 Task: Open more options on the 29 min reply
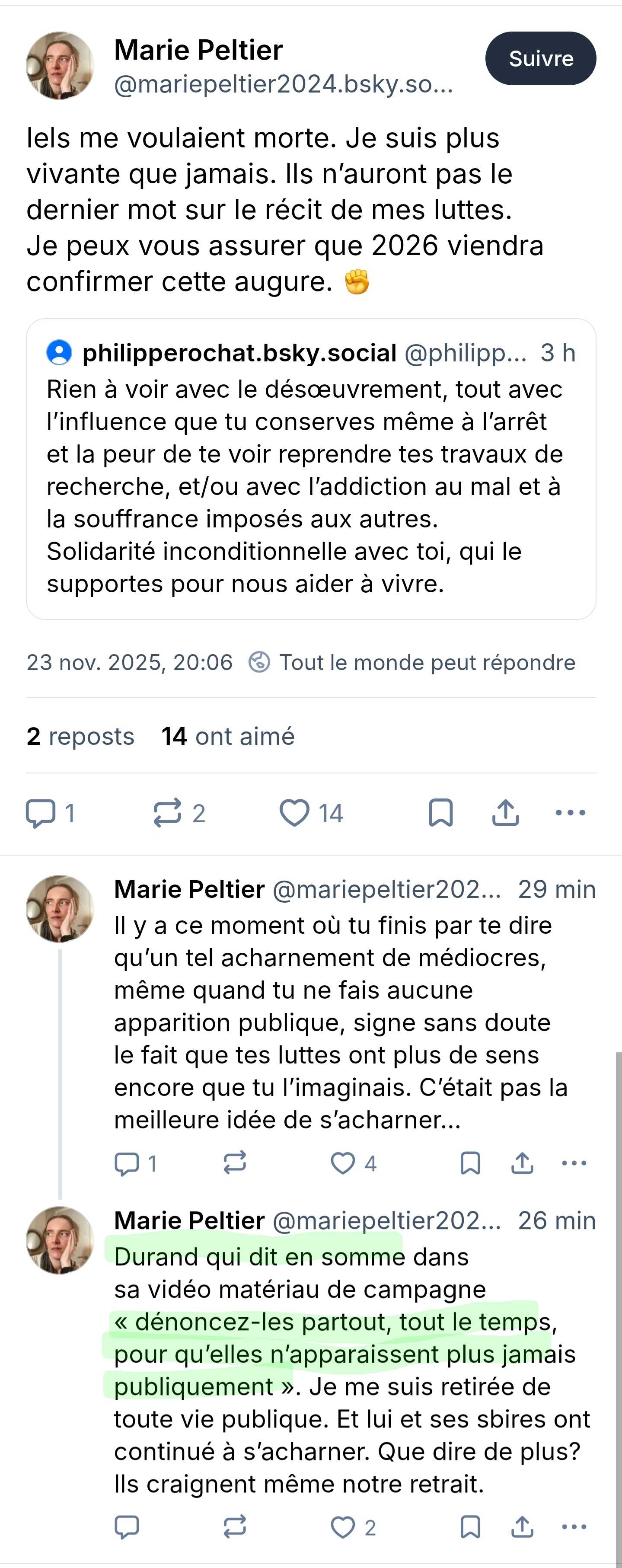[574, 1163]
